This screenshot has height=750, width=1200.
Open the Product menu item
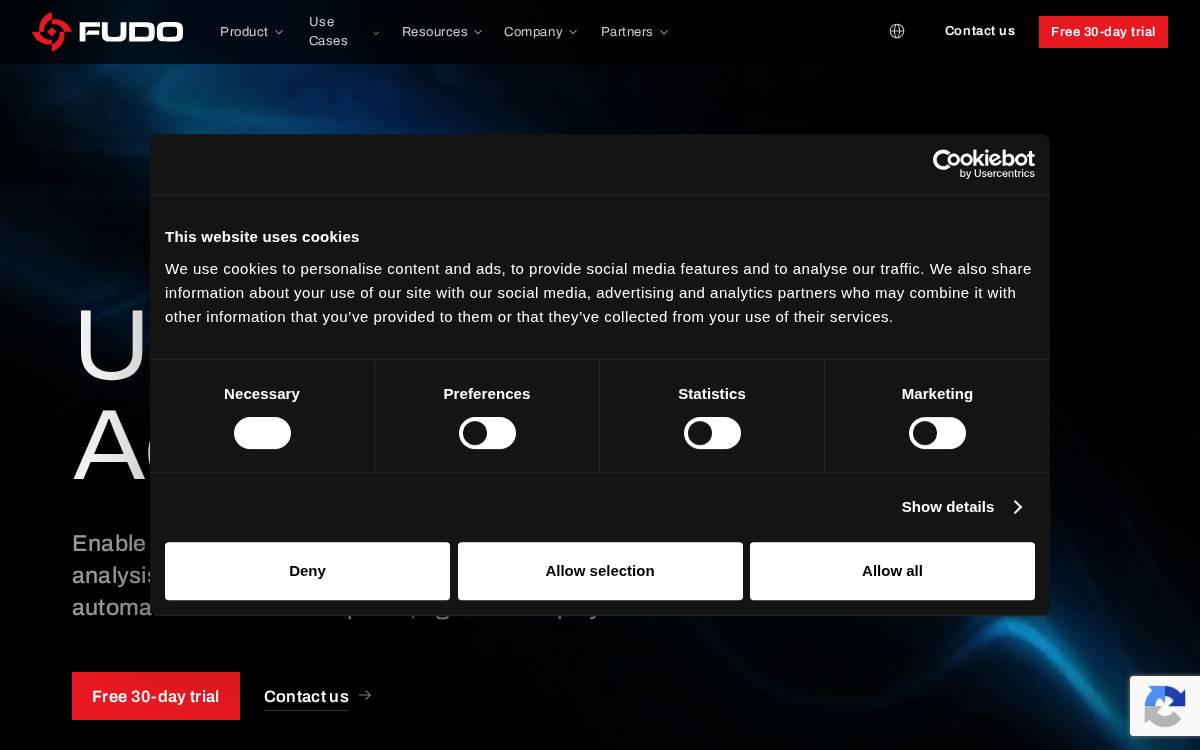(244, 32)
